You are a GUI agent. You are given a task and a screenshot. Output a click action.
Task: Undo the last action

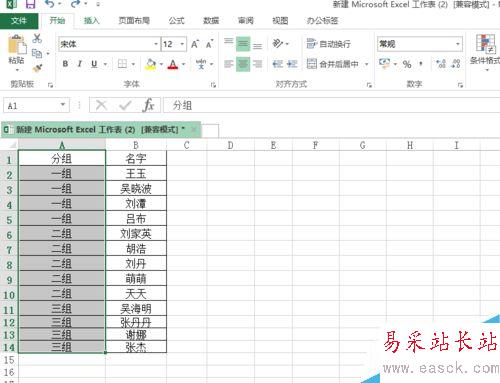[x=50, y=4]
